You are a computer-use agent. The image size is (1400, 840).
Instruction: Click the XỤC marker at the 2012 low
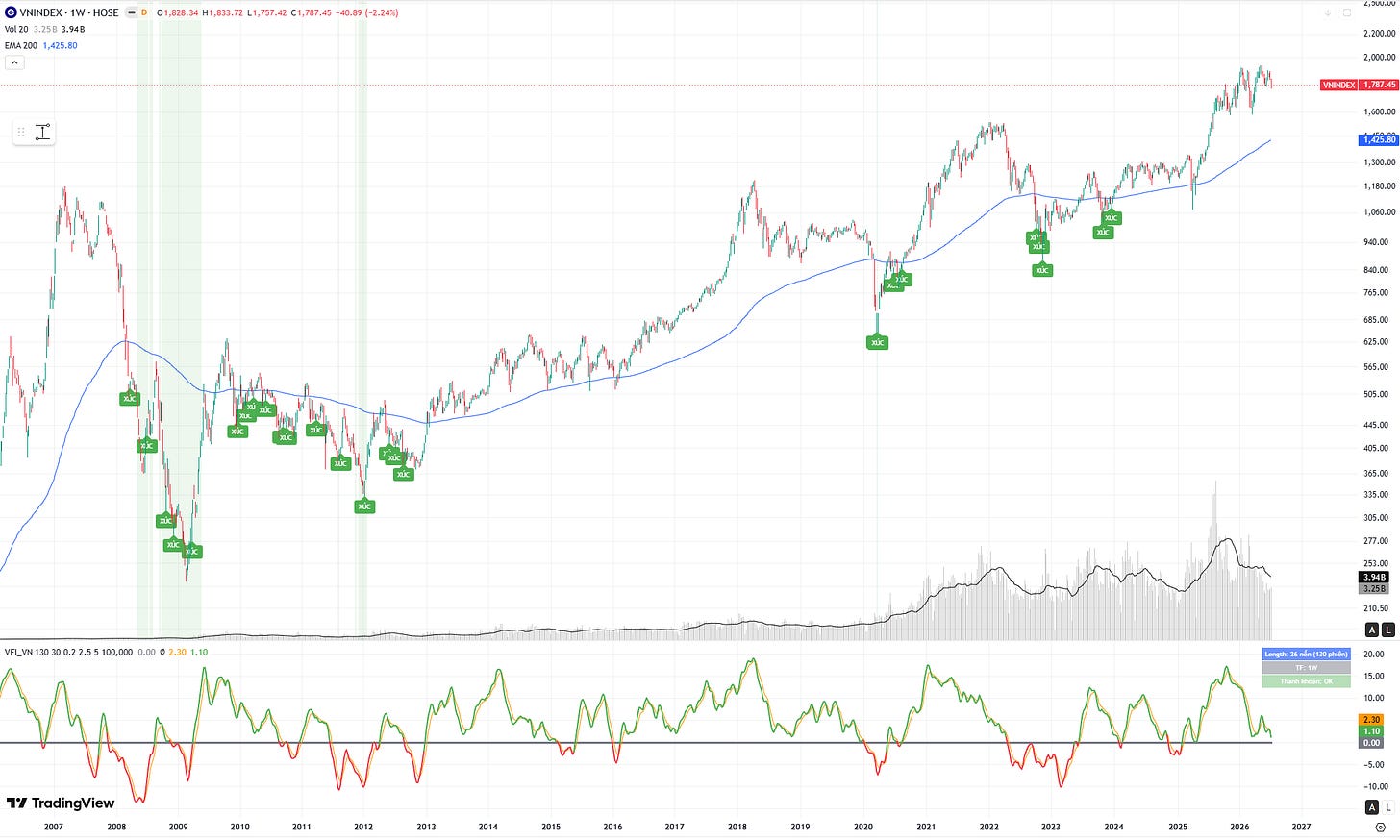click(363, 506)
